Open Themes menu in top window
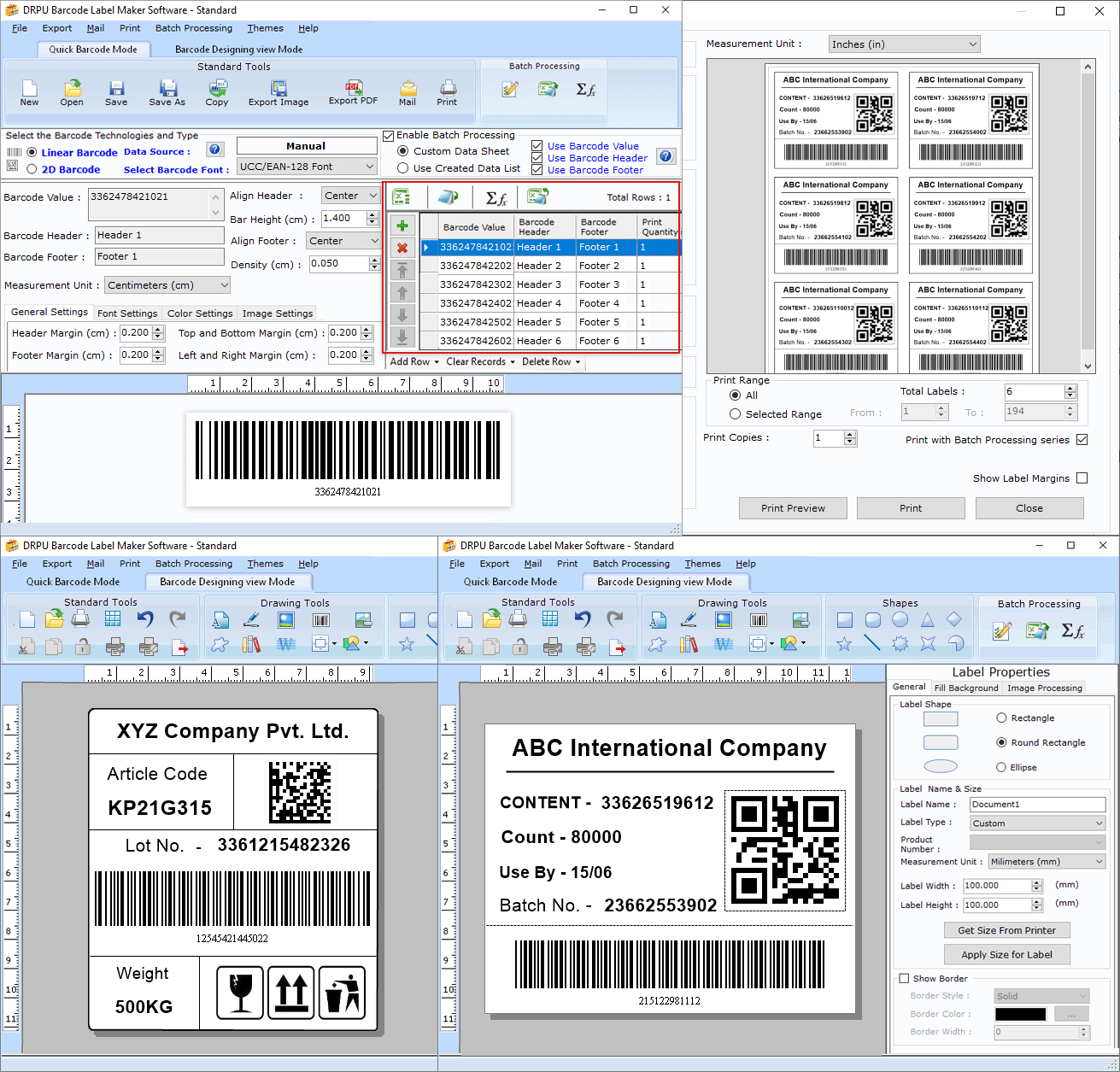 [266, 28]
